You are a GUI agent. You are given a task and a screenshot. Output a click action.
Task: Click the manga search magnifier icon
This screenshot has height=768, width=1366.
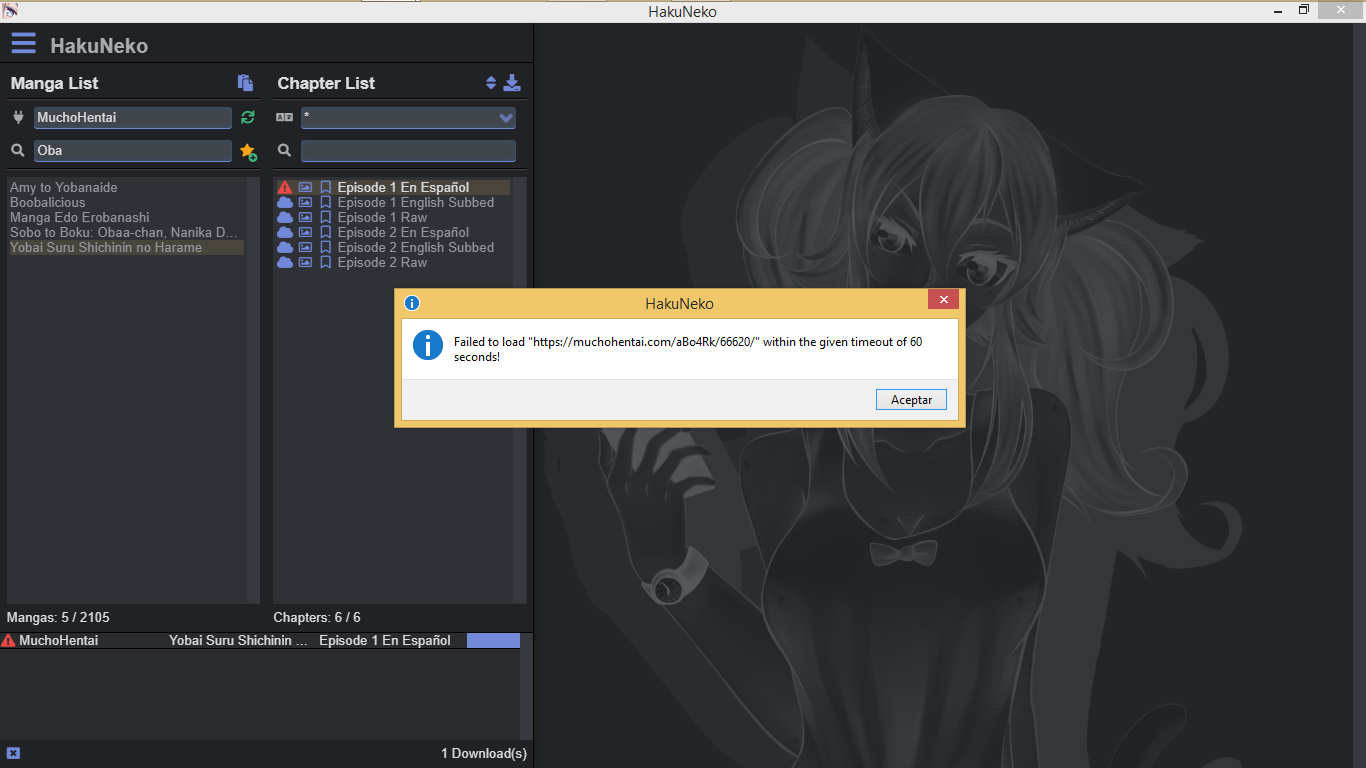pyautogui.click(x=18, y=150)
